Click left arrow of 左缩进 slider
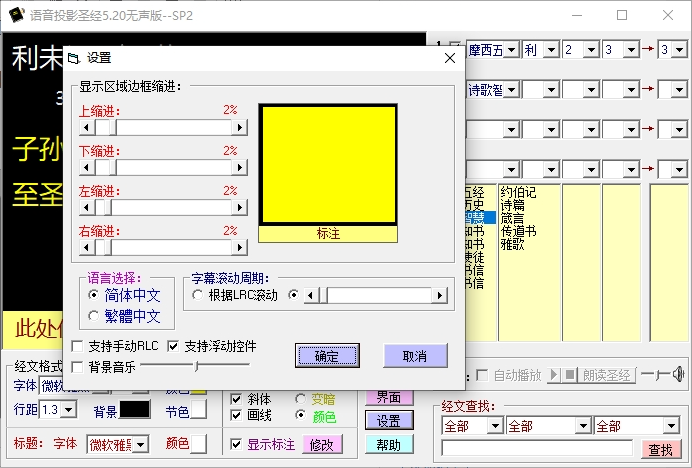This screenshot has height=468, width=692. click(86, 207)
